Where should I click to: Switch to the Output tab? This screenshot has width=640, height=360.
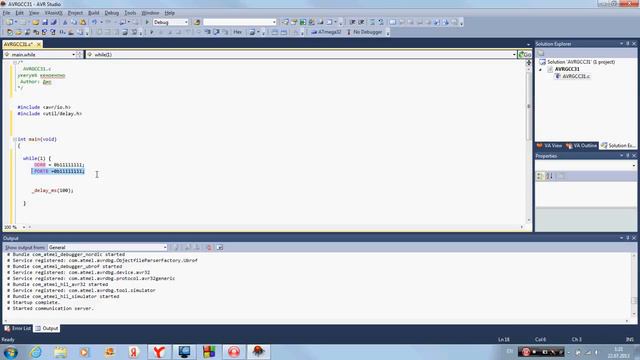click(x=47, y=329)
